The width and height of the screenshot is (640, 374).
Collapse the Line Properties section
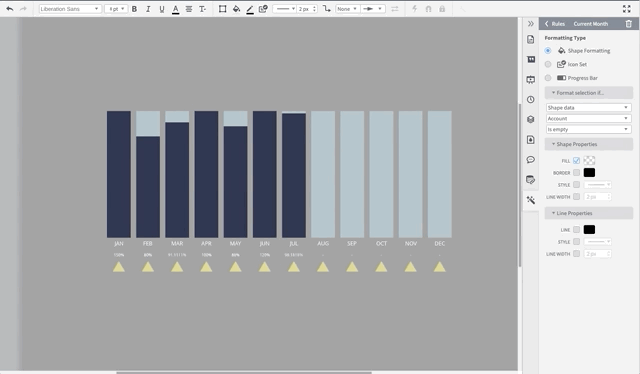click(589, 213)
